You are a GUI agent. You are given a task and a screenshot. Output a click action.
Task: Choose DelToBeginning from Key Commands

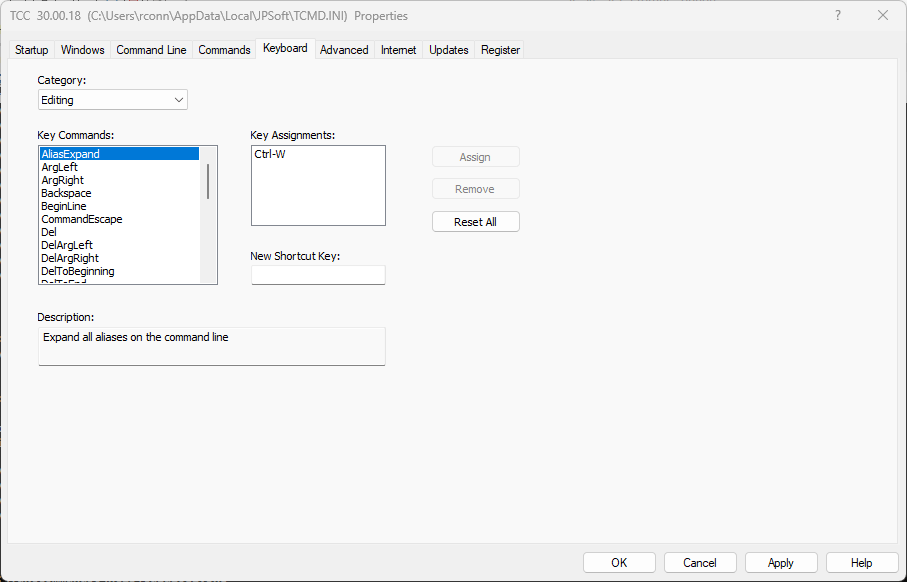pyautogui.click(x=119, y=271)
